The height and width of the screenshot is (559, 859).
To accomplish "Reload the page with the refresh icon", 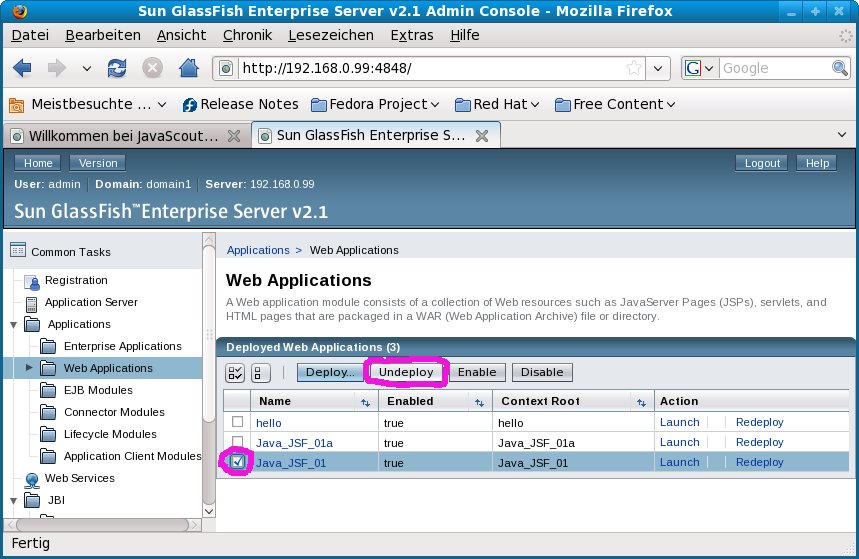I will pyautogui.click(x=117, y=68).
